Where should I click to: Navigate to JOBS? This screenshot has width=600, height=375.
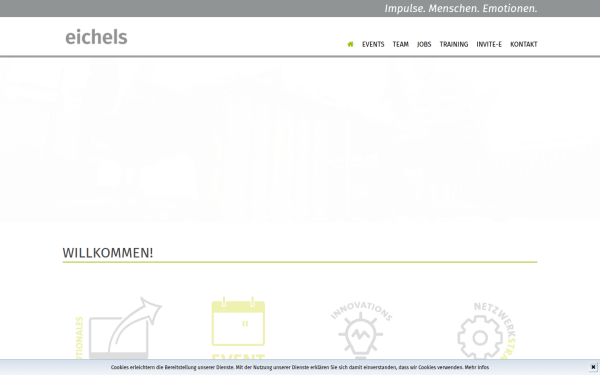click(424, 44)
